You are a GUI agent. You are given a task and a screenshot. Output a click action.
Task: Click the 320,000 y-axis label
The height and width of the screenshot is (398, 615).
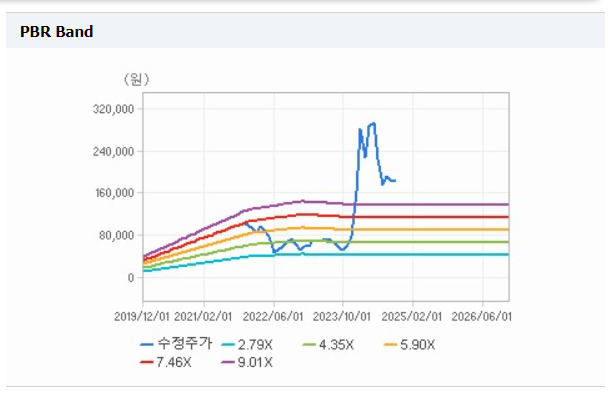pyautogui.click(x=113, y=109)
